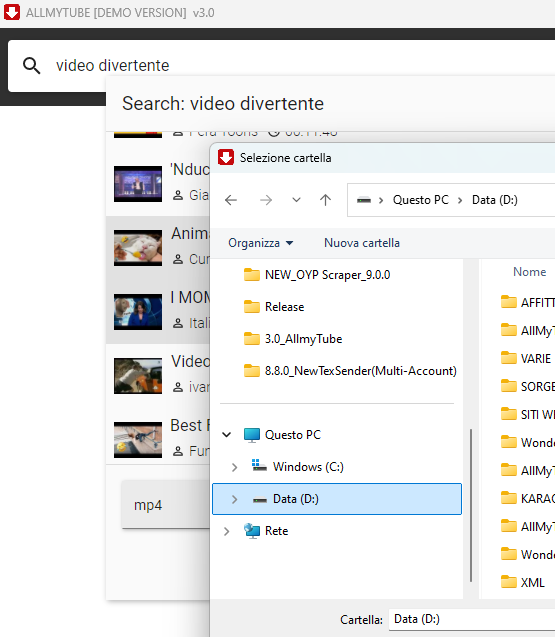The height and width of the screenshot is (637, 555).
Task: Click the drive icon in address bar
Action: (364, 200)
